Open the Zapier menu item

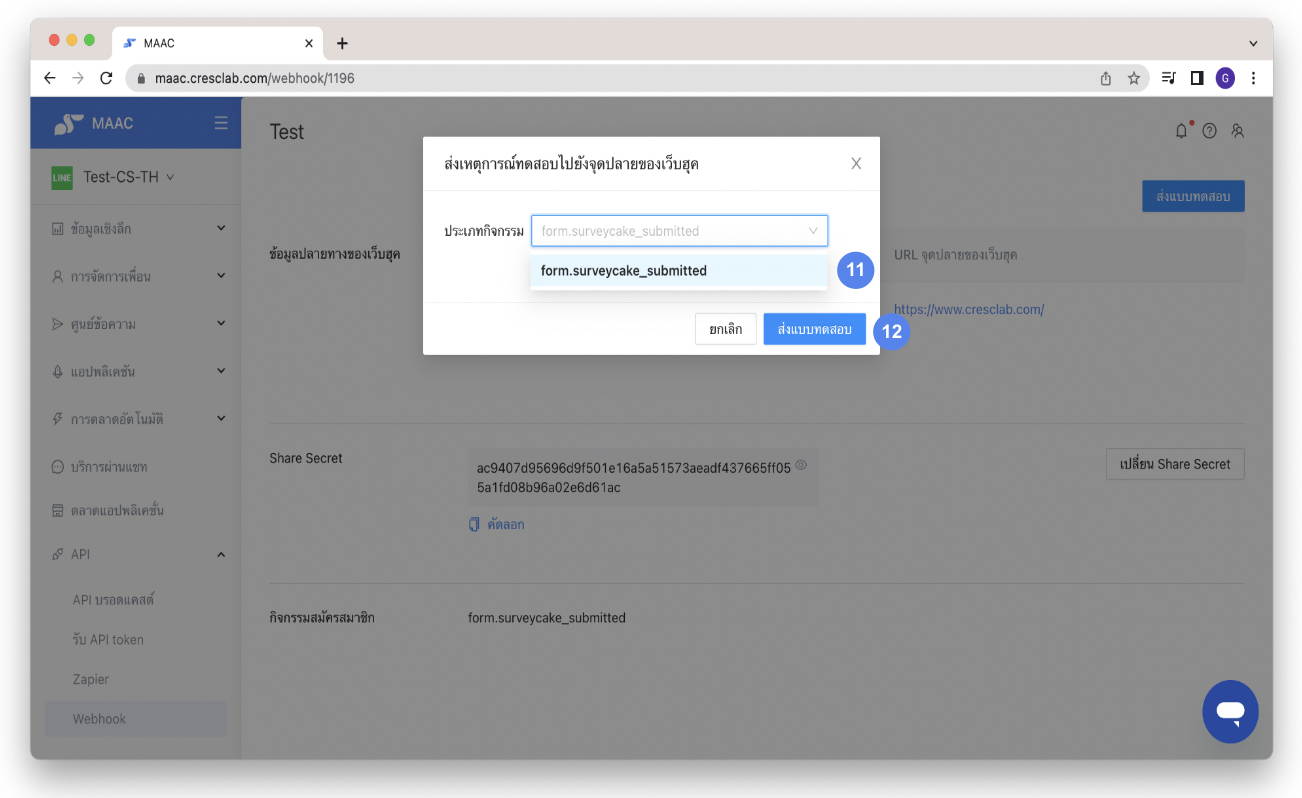click(91, 679)
